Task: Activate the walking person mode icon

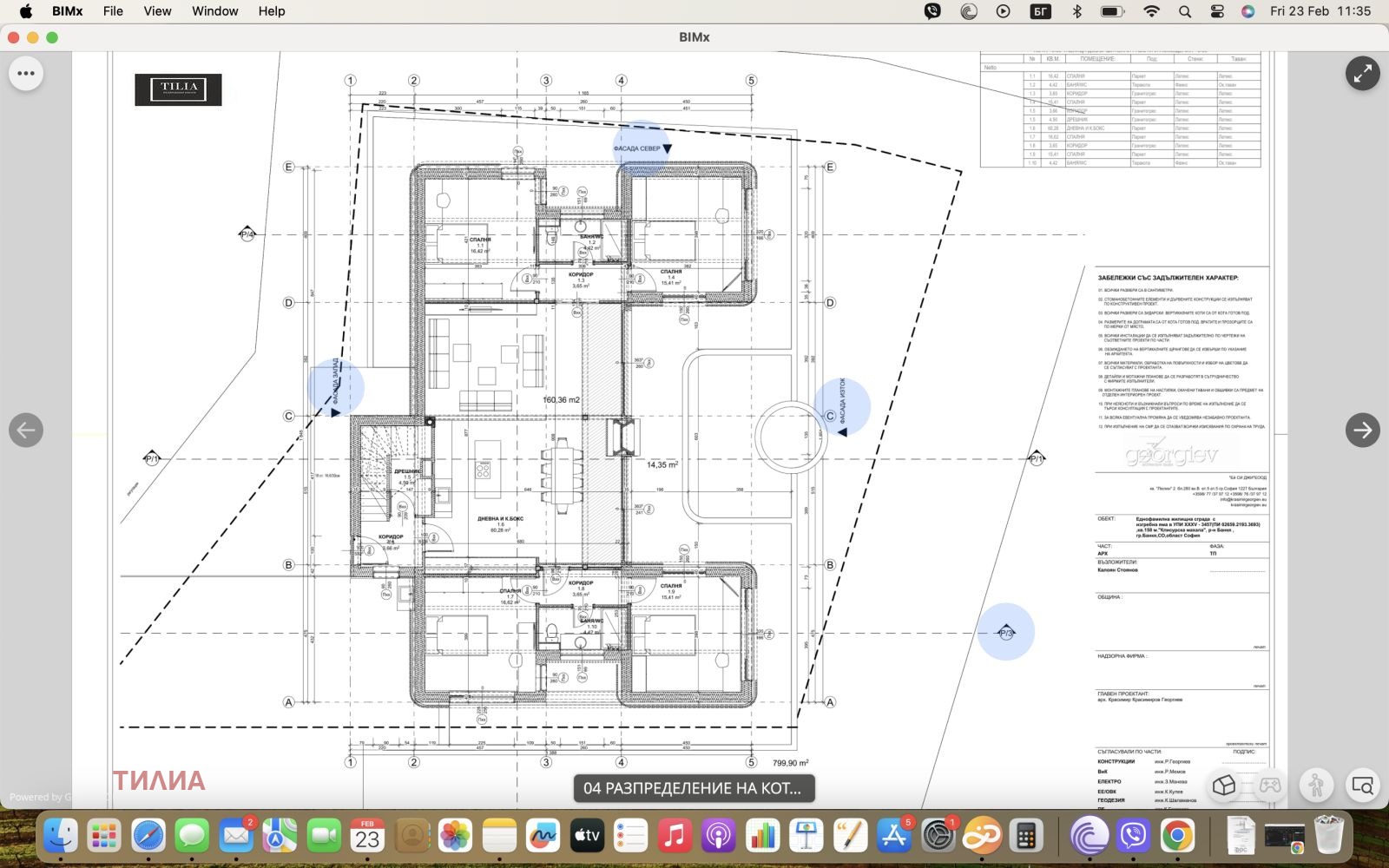Action: [1316, 786]
